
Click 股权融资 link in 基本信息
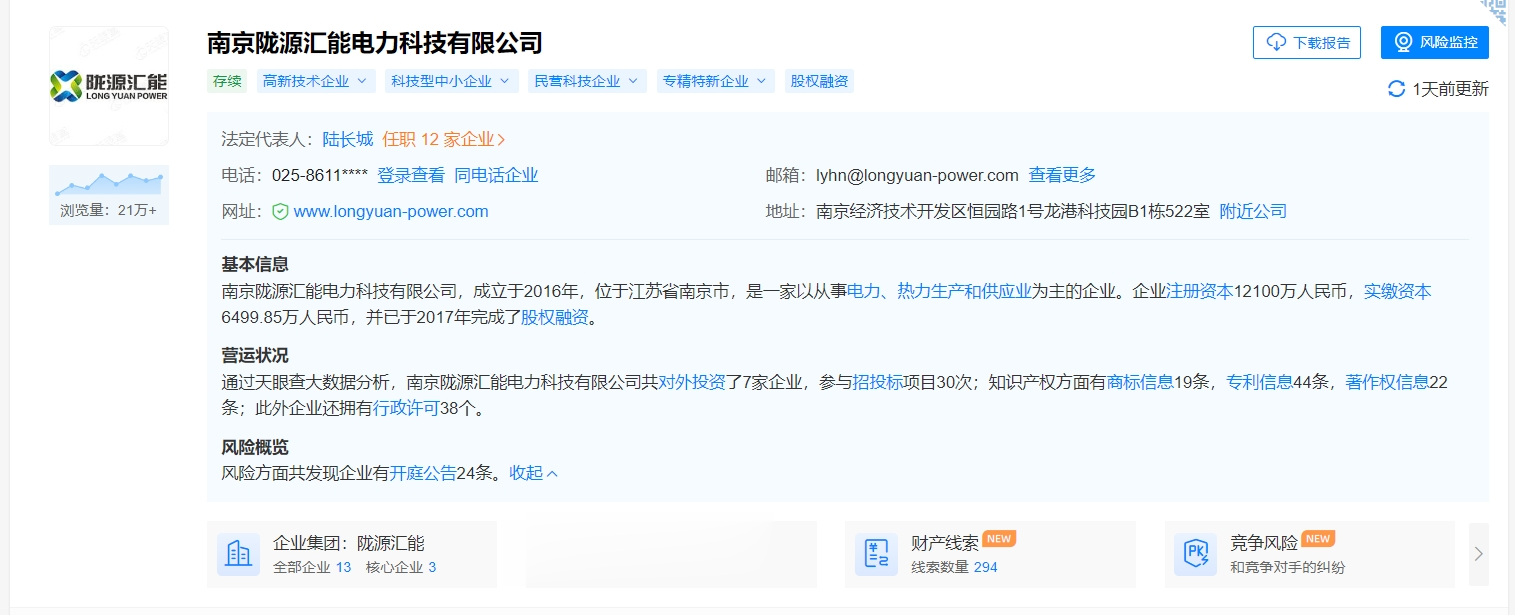click(555, 318)
